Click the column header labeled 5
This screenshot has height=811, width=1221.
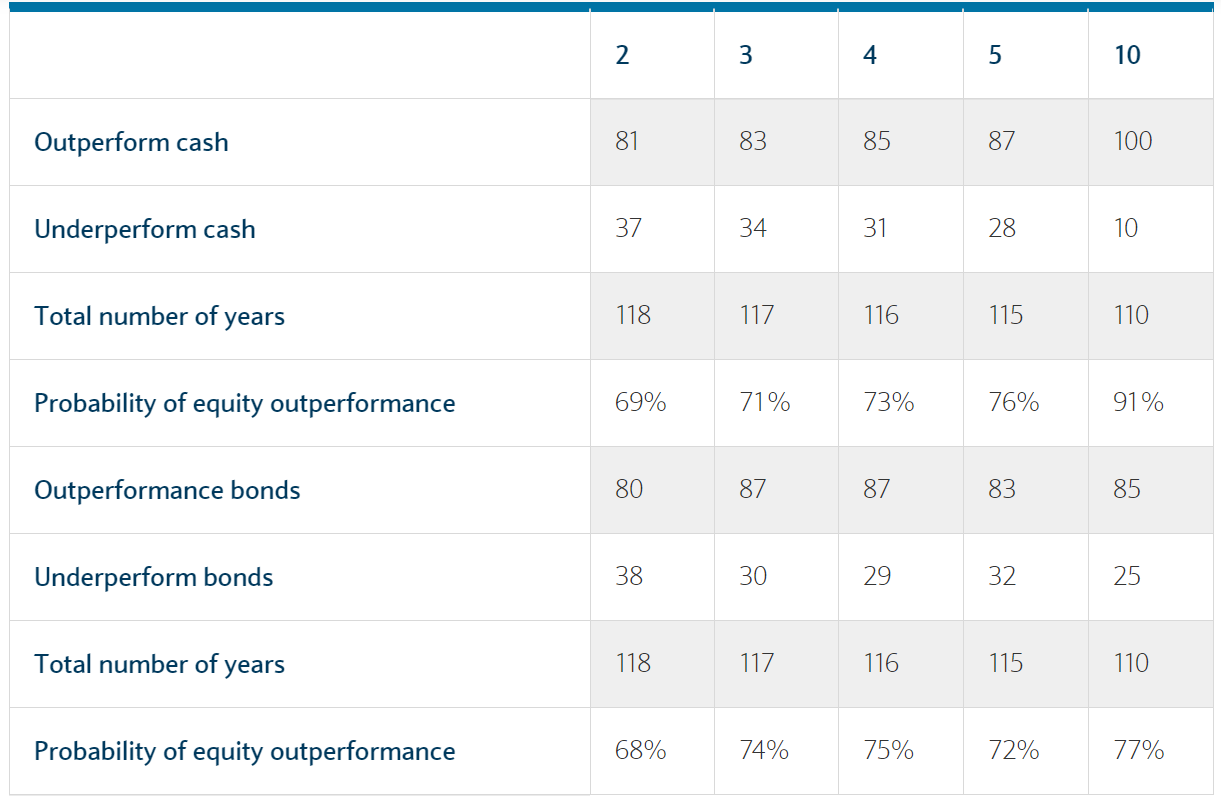tap(994, 55)
